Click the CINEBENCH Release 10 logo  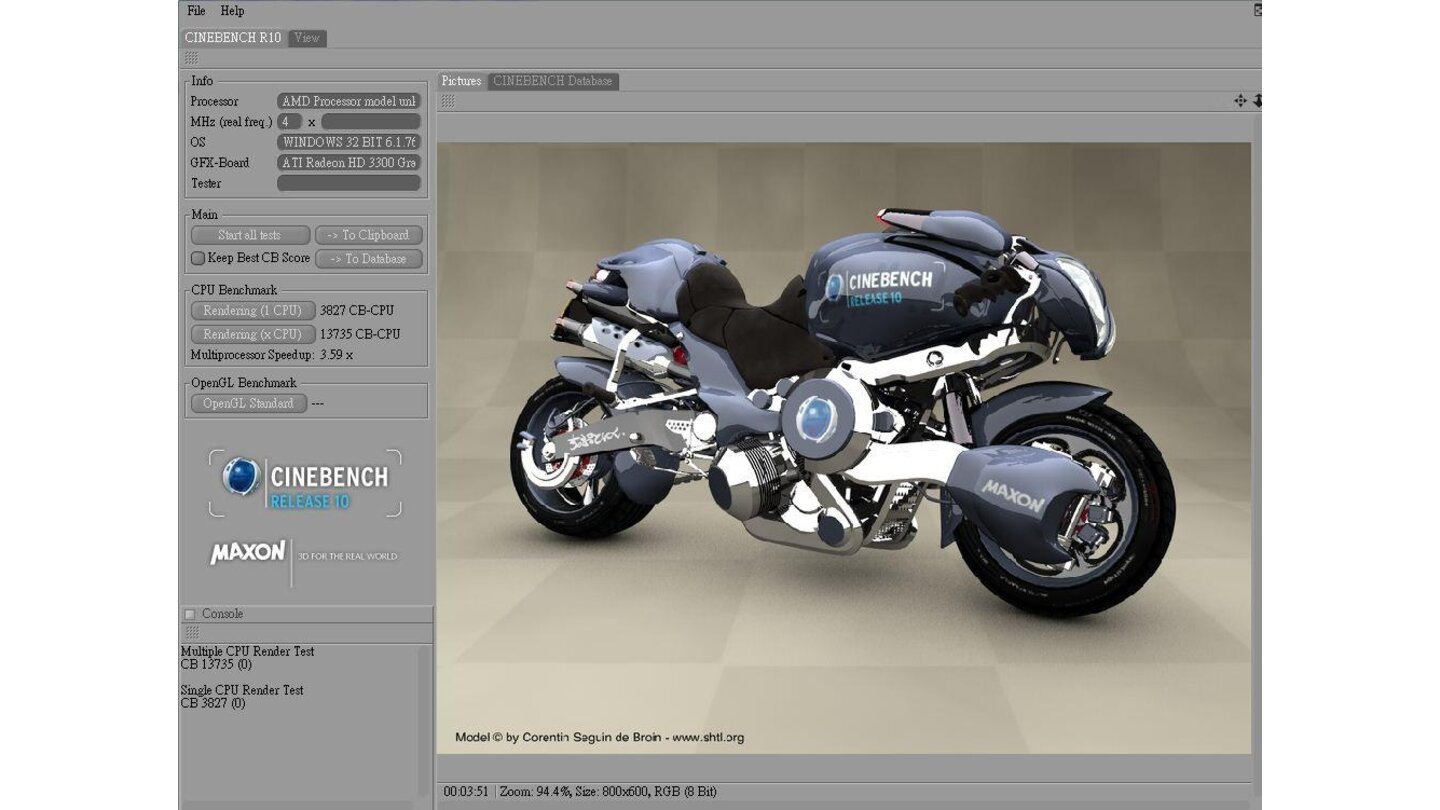coord(305,483)
